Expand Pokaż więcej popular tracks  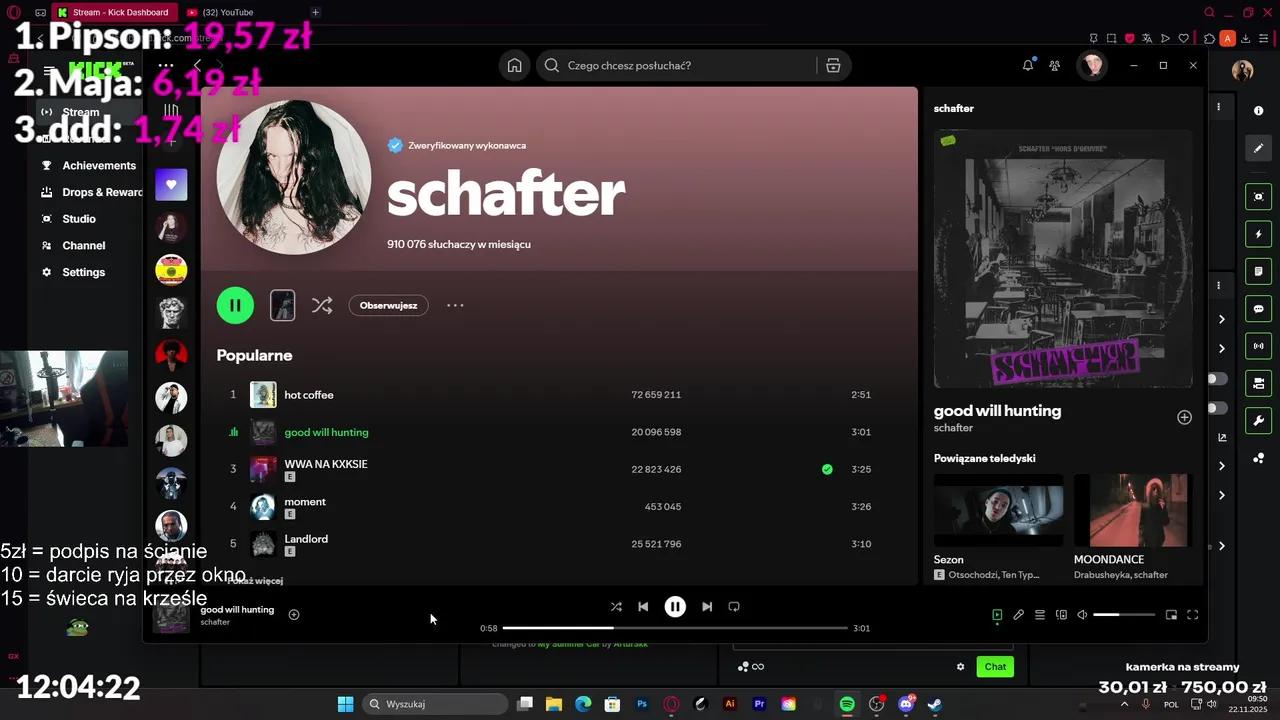[254, 580]
